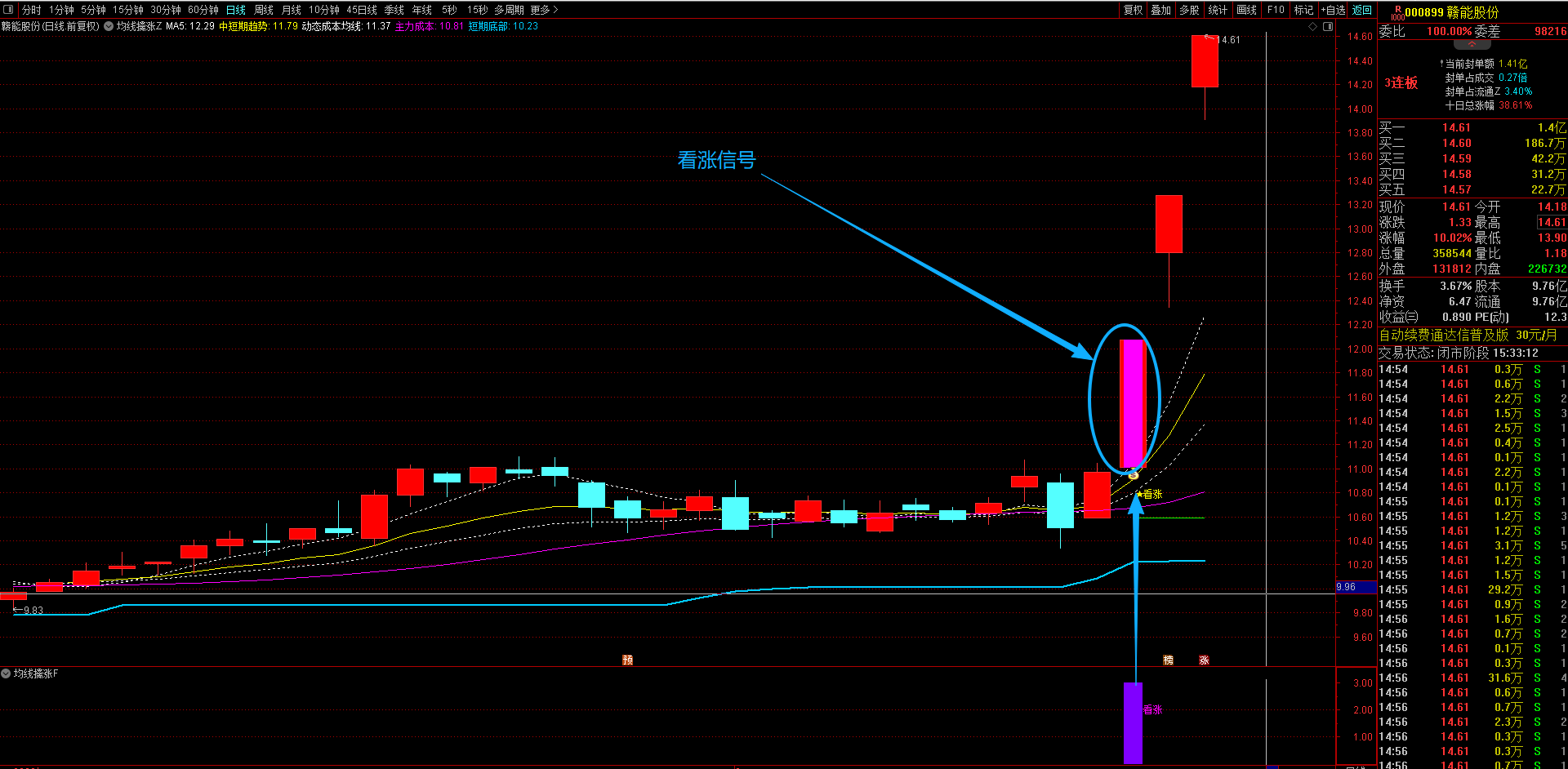Click the 买二 bid row at 14.60
This screenshot has height=769, width=1568.
[x=1472, y=143]
